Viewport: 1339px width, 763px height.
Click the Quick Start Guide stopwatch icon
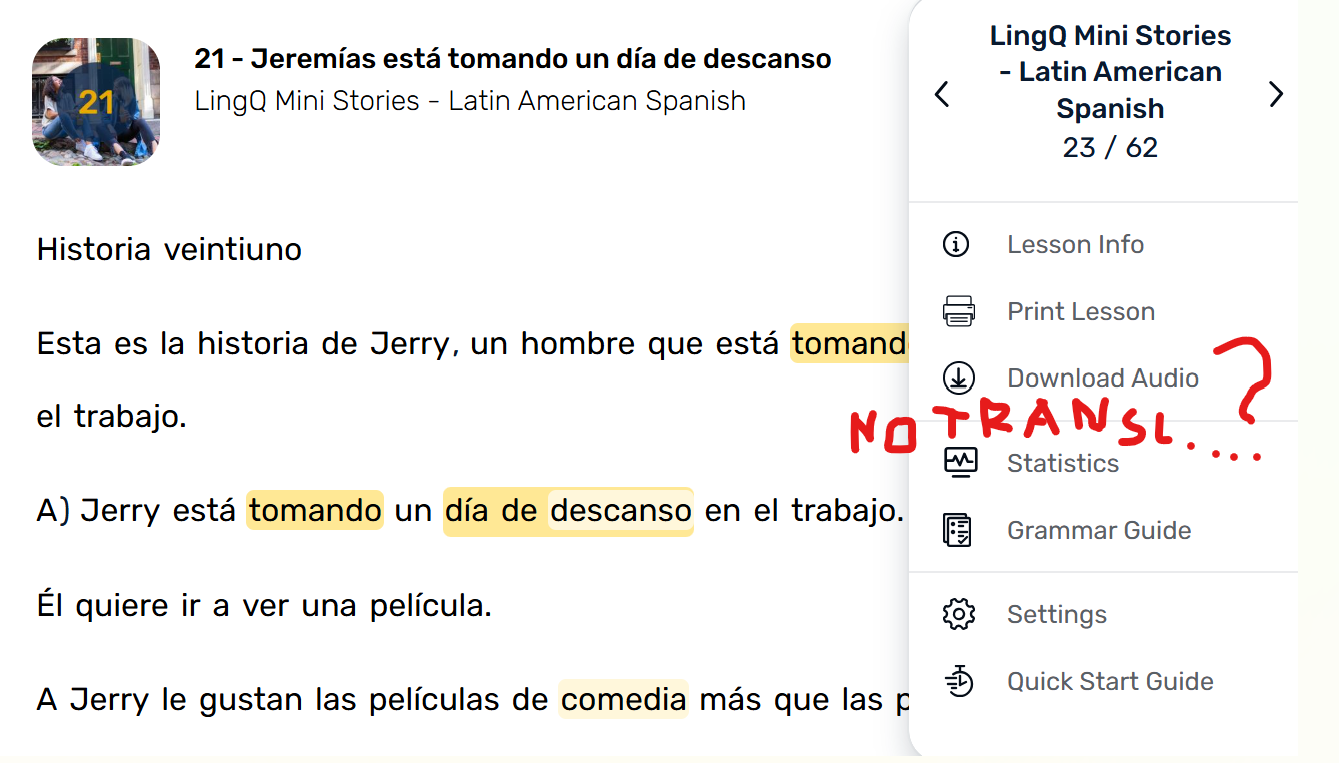coord(958,681)
